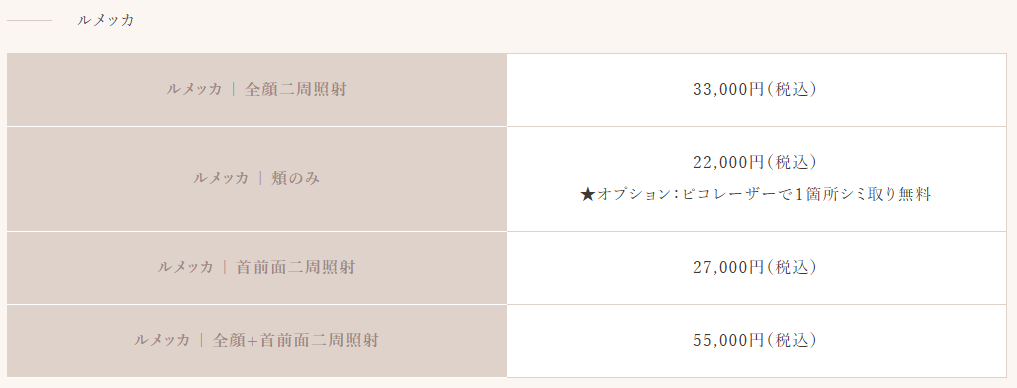Click the 頬のみ text in second row
The width and height of the screenshot is (1017, 388).
pos(295,178)
